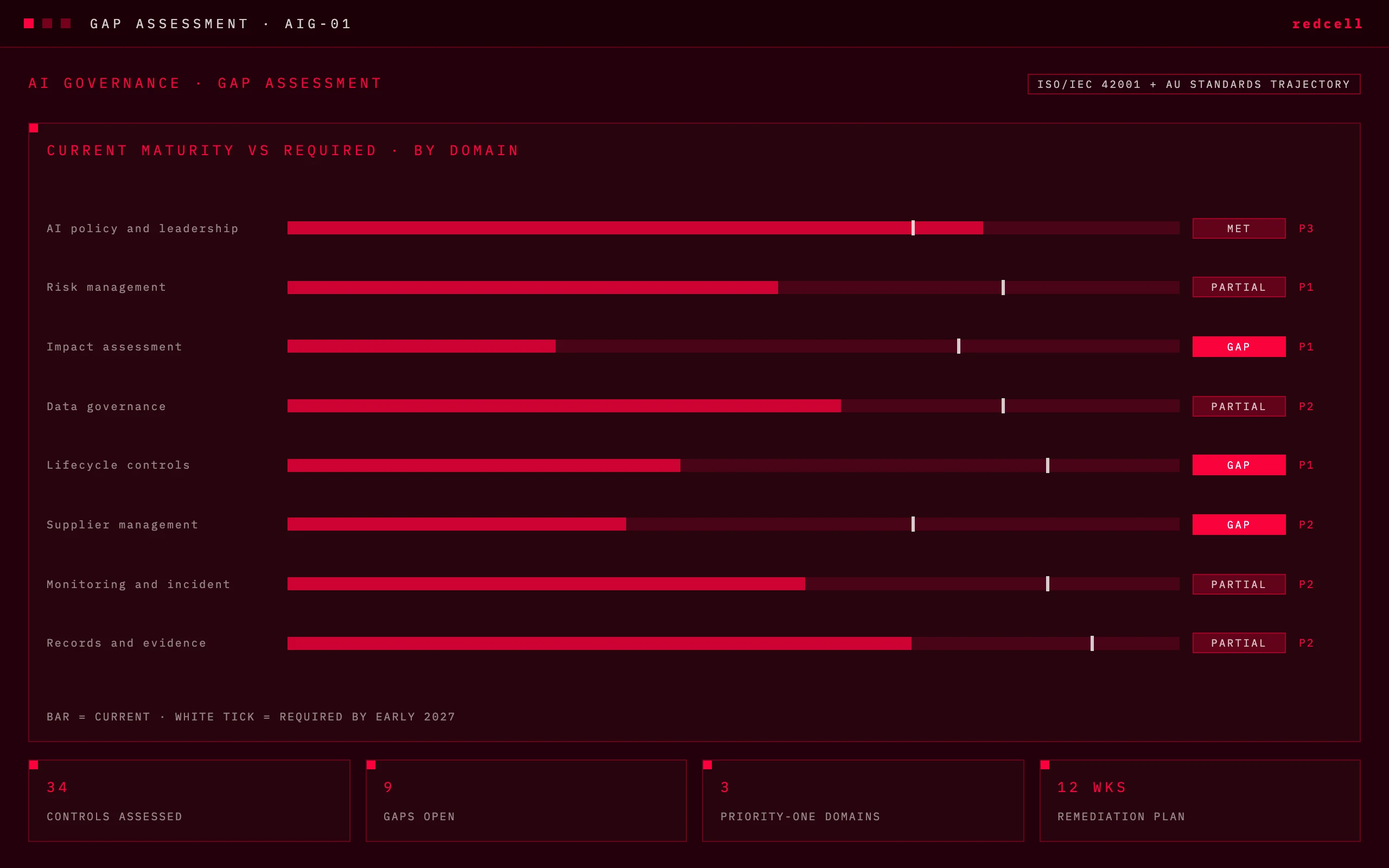Select the MET status for AI policy
The height and width of the screenshot is (868, 1389).
tap(1239, 228)
